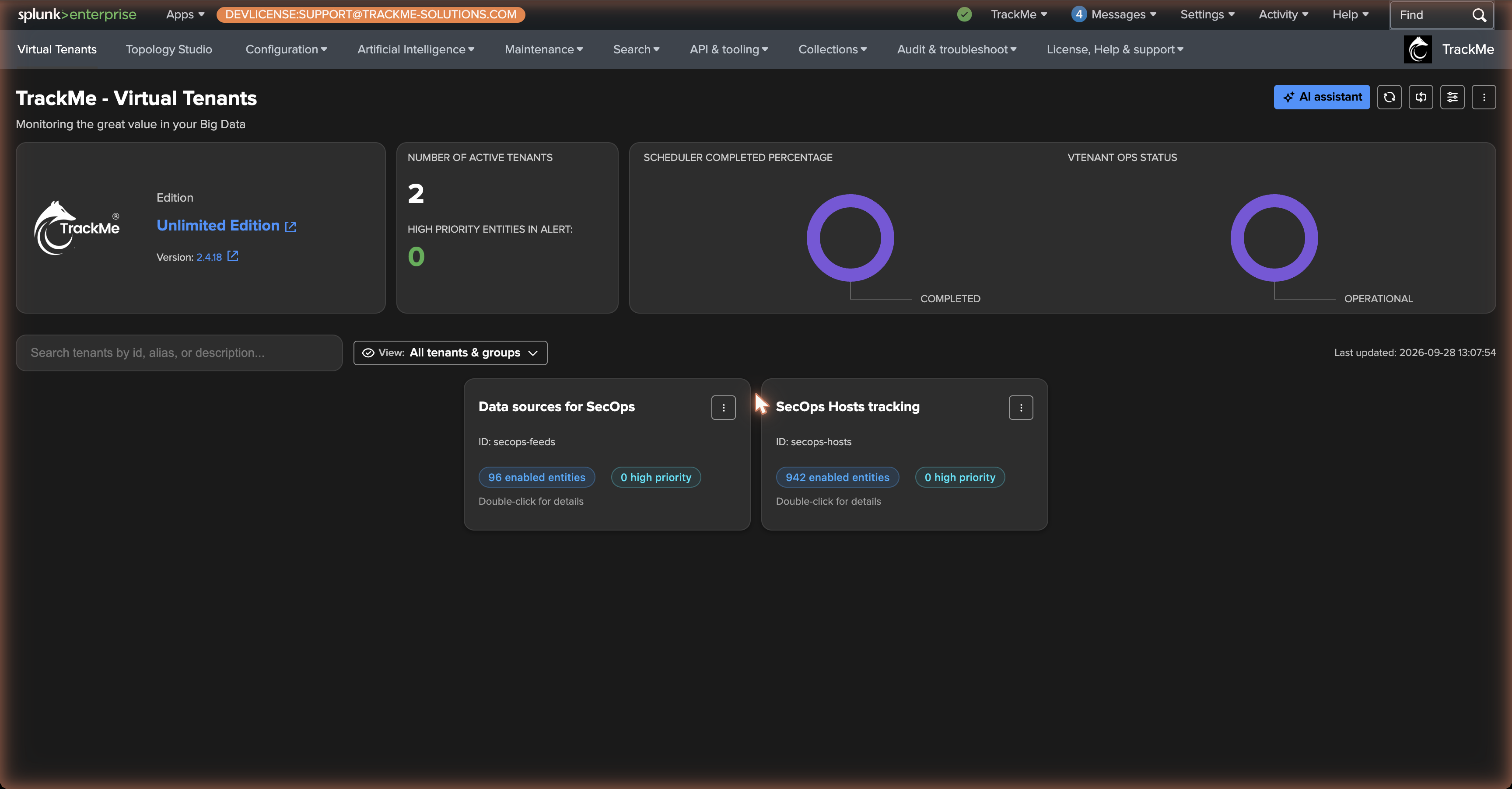Viewport: 1512px width, 789px height.
Task: Click the TrackMe fox logo in Edition panel
Action: pyautogui.click(x=77, y=227)
